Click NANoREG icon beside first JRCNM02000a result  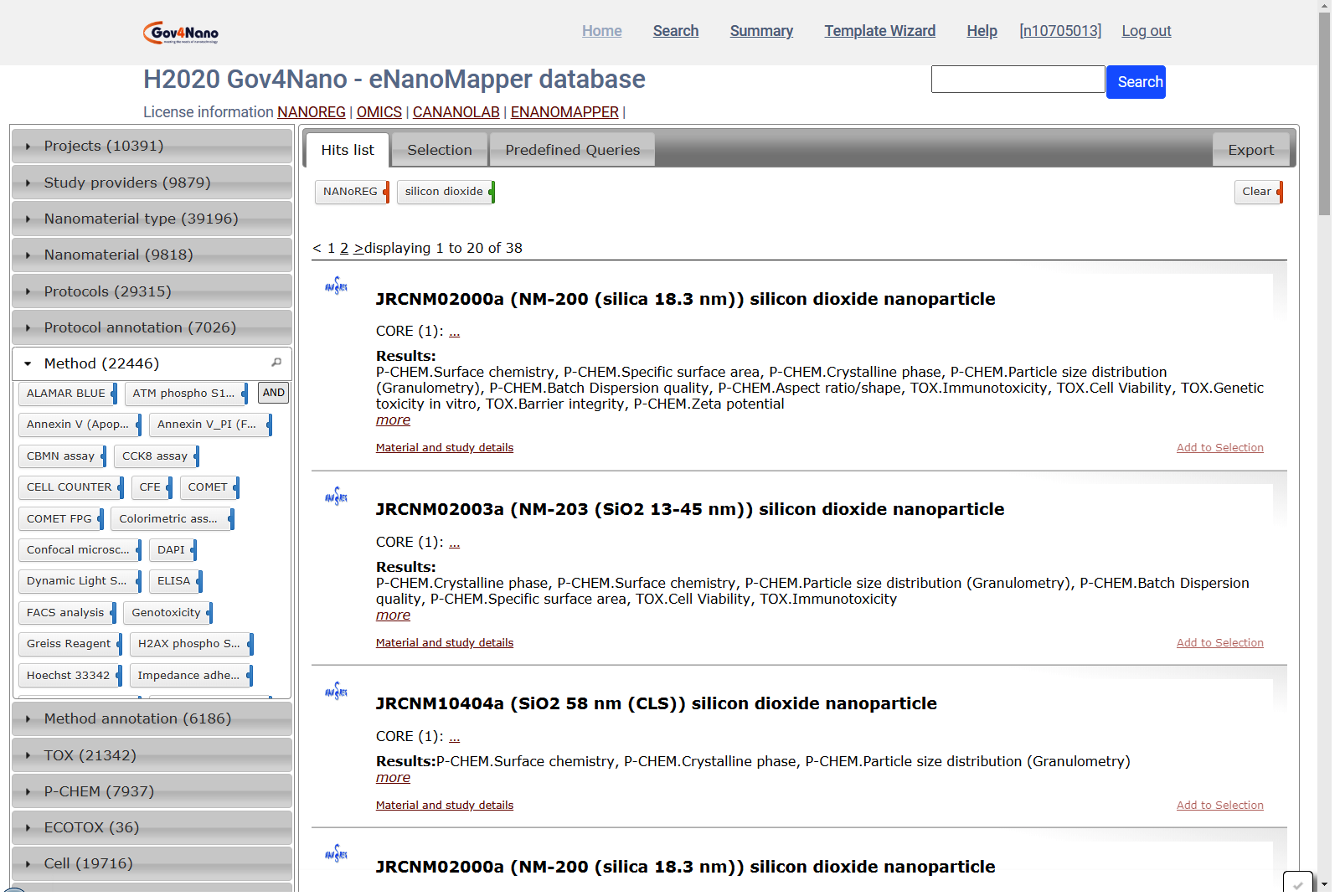point(336,286)
